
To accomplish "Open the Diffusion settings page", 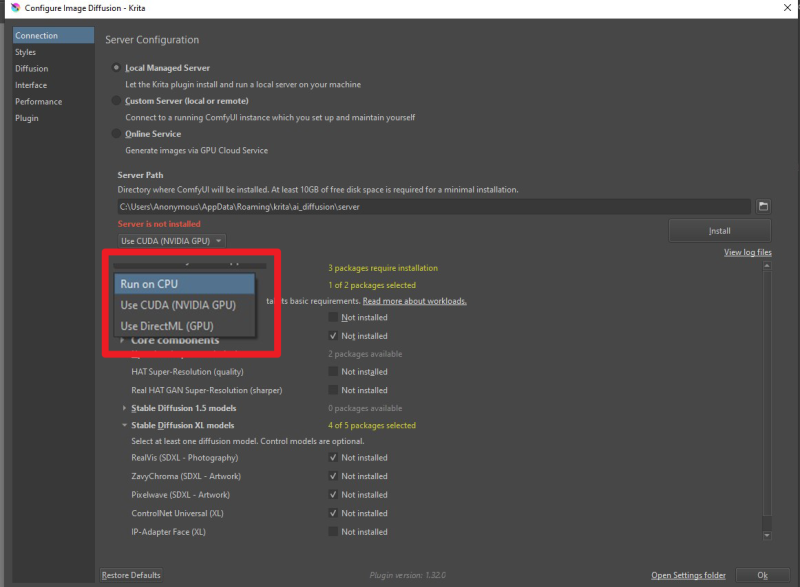I will pos(53,68).
